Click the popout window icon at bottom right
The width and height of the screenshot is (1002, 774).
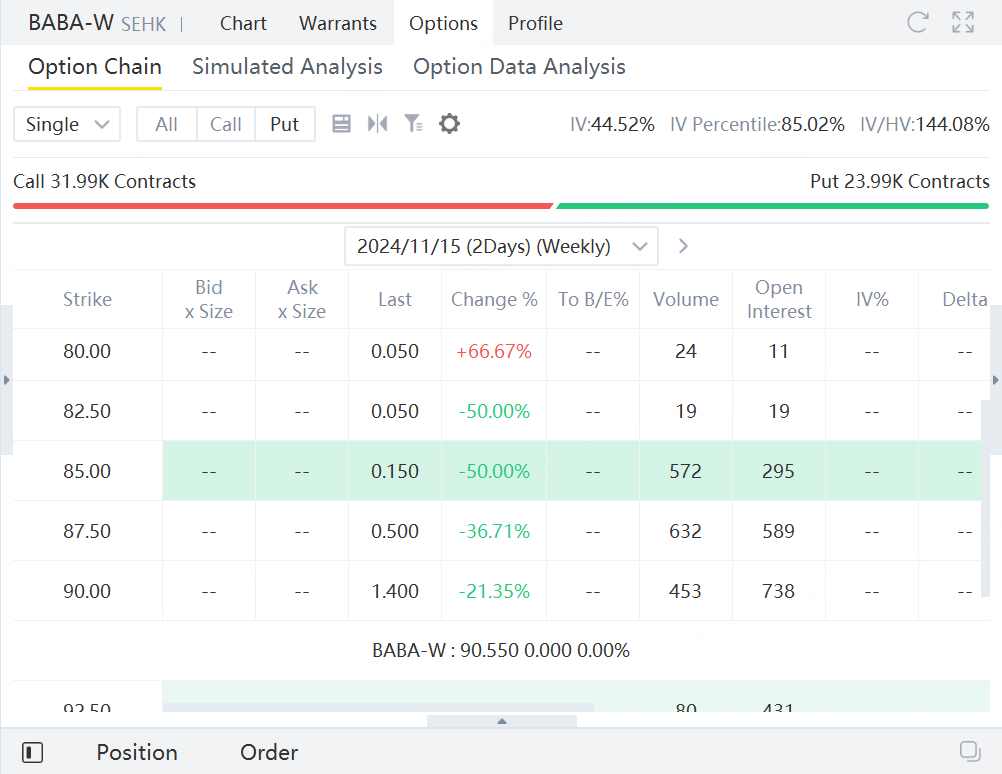click(x=969, y=751)
